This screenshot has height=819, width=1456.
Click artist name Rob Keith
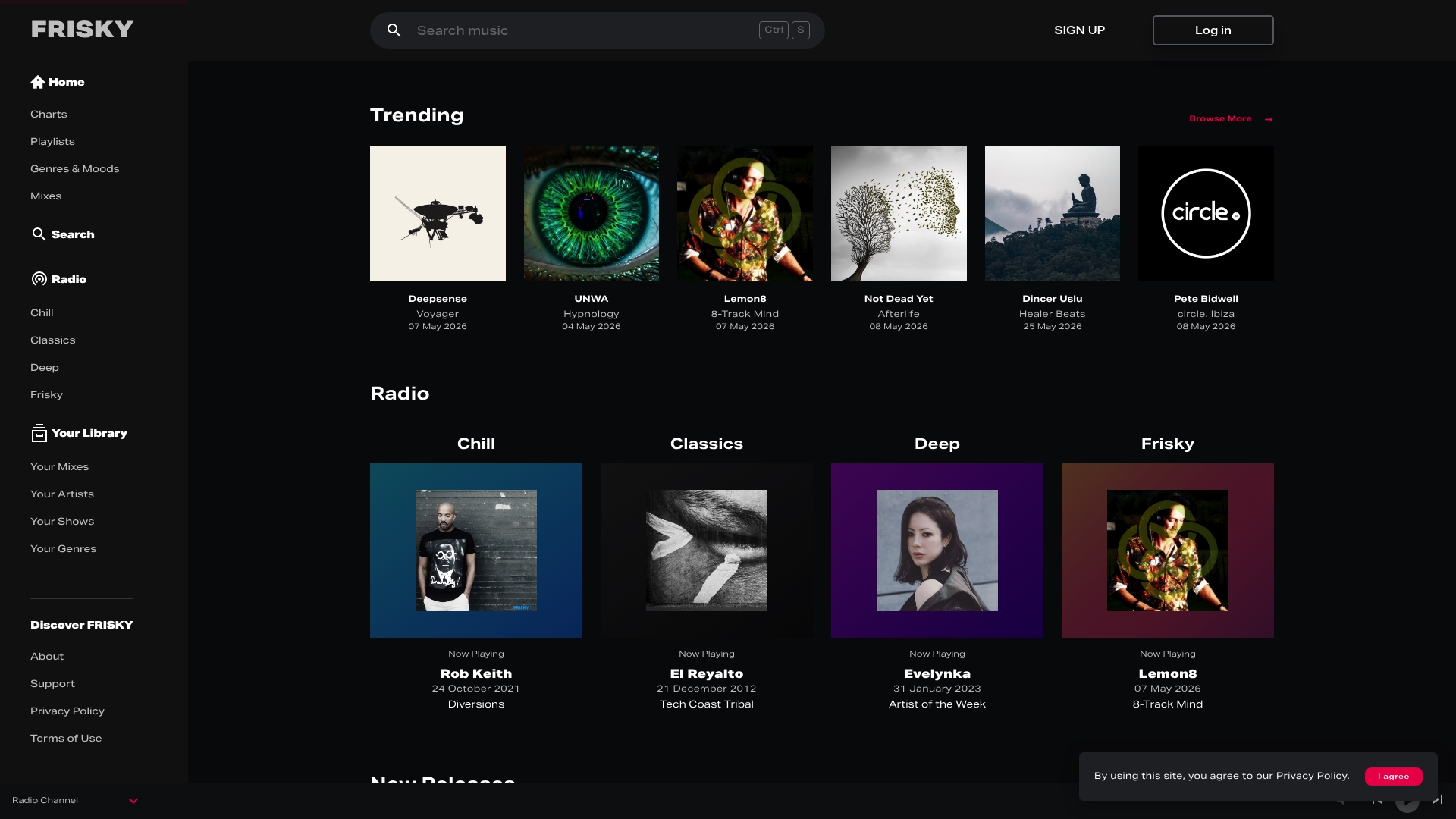476,673
